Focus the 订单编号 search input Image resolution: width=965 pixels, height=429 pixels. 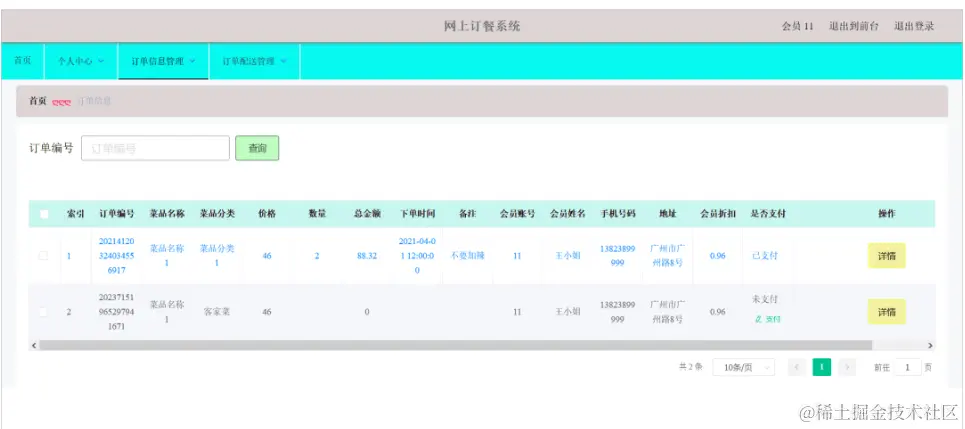coord(155,148)
